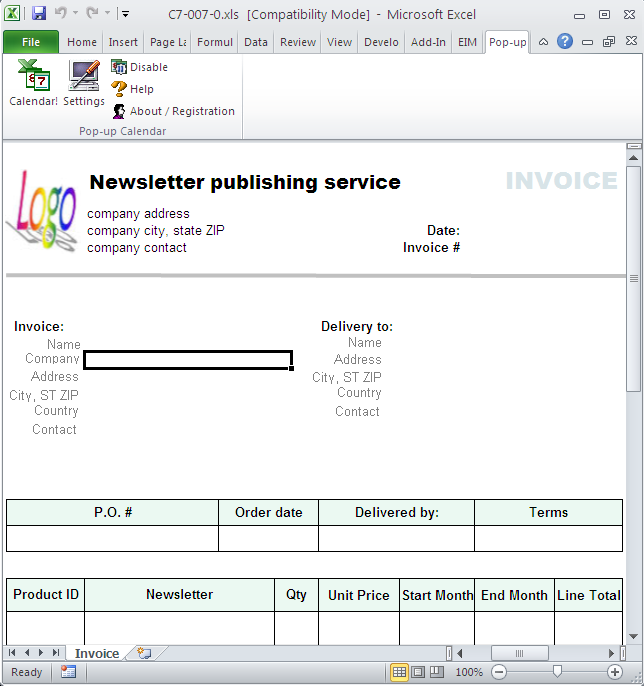
Task: Click the horizontal scroll right arrow
Action: [x=611, y=653]
